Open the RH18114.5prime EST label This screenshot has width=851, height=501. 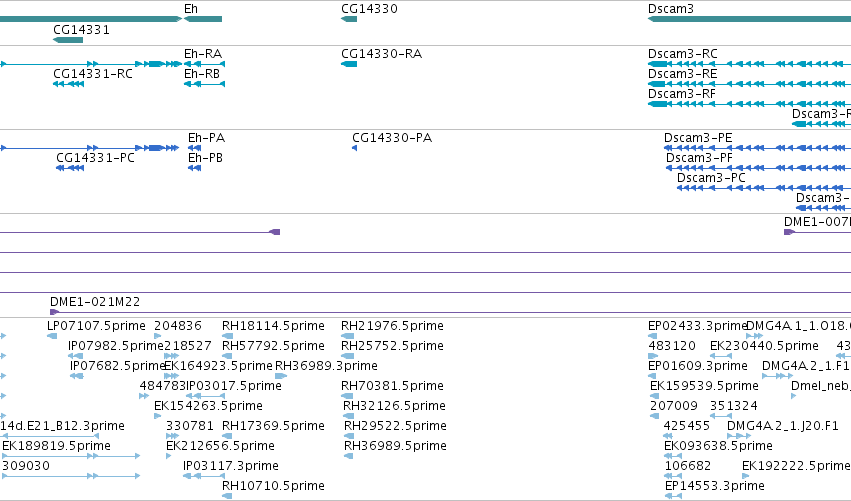(273, 326)
